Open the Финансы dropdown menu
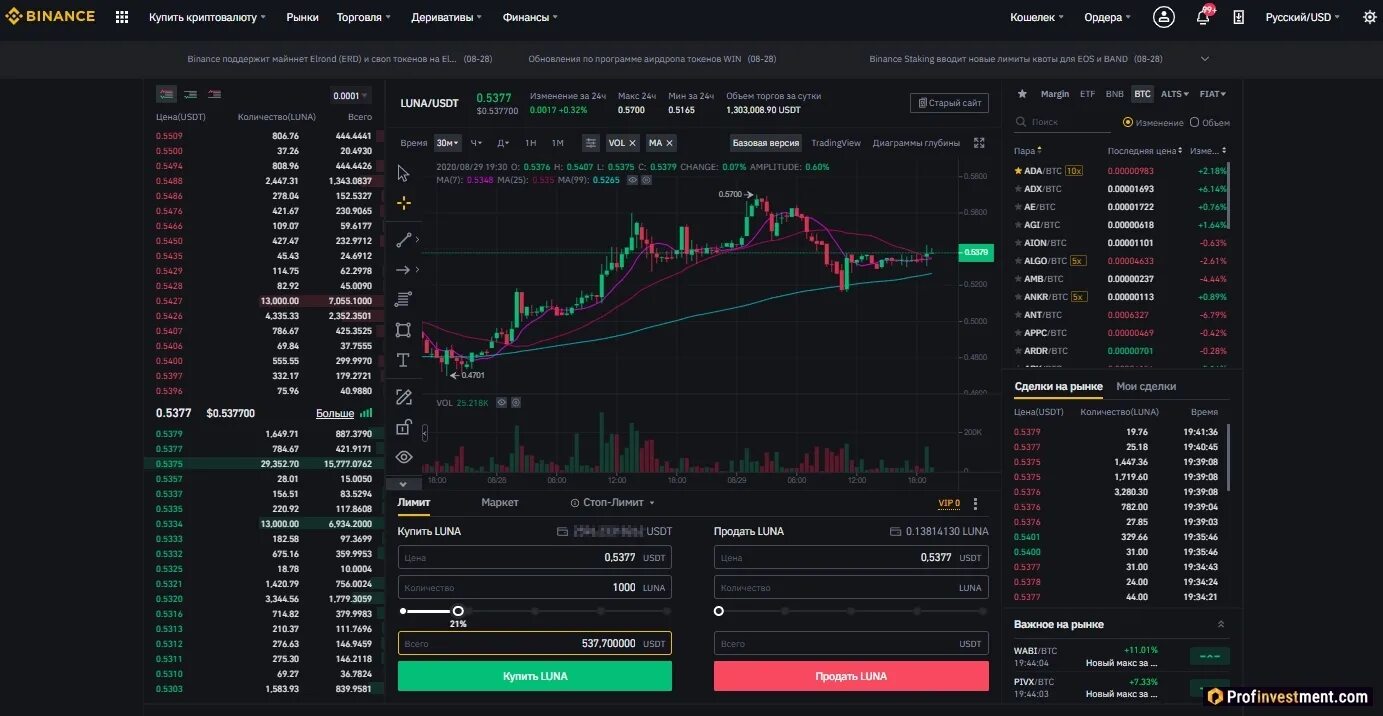 [x=530, y=17]
